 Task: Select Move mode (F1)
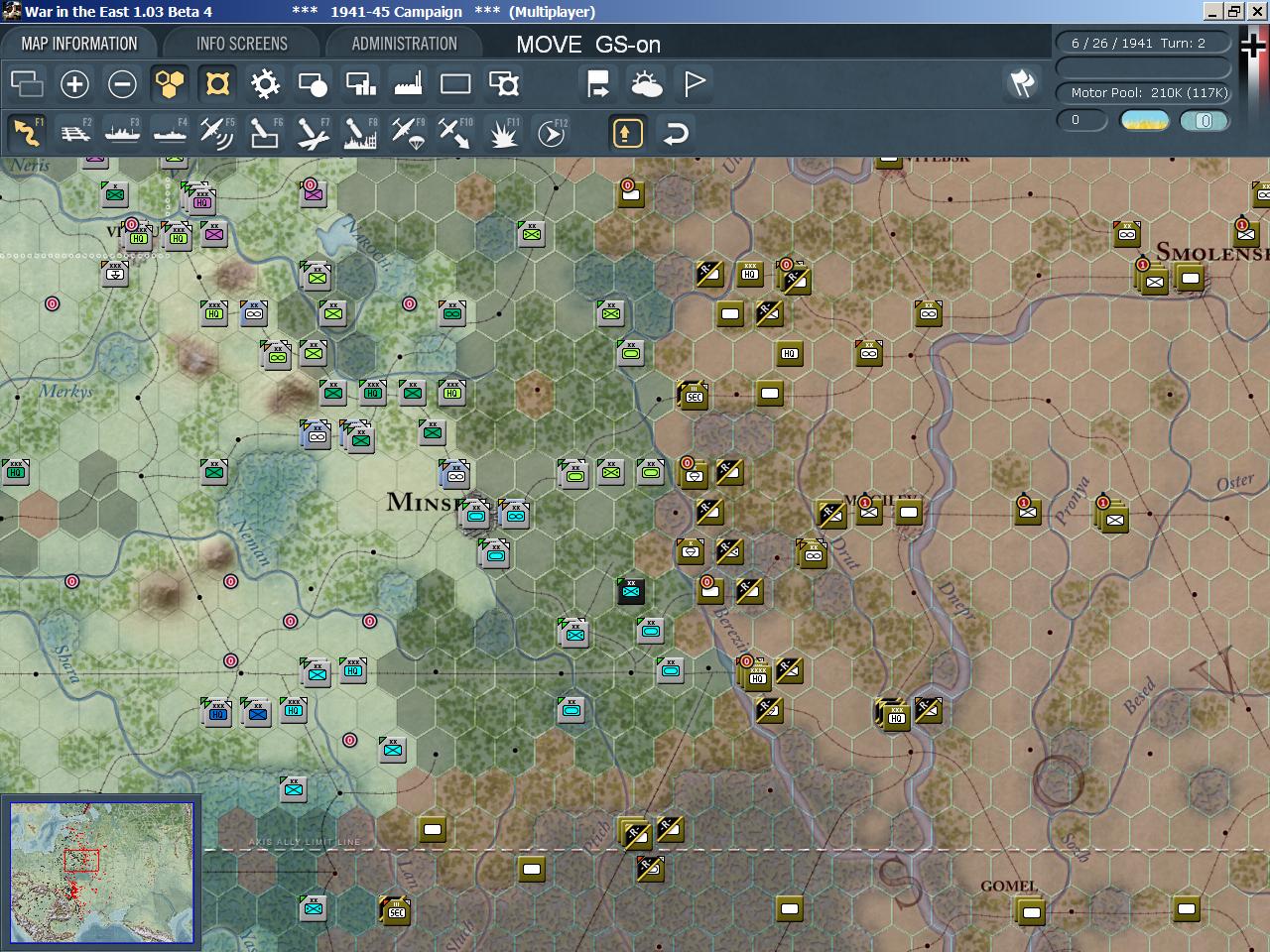click(27, 133)
